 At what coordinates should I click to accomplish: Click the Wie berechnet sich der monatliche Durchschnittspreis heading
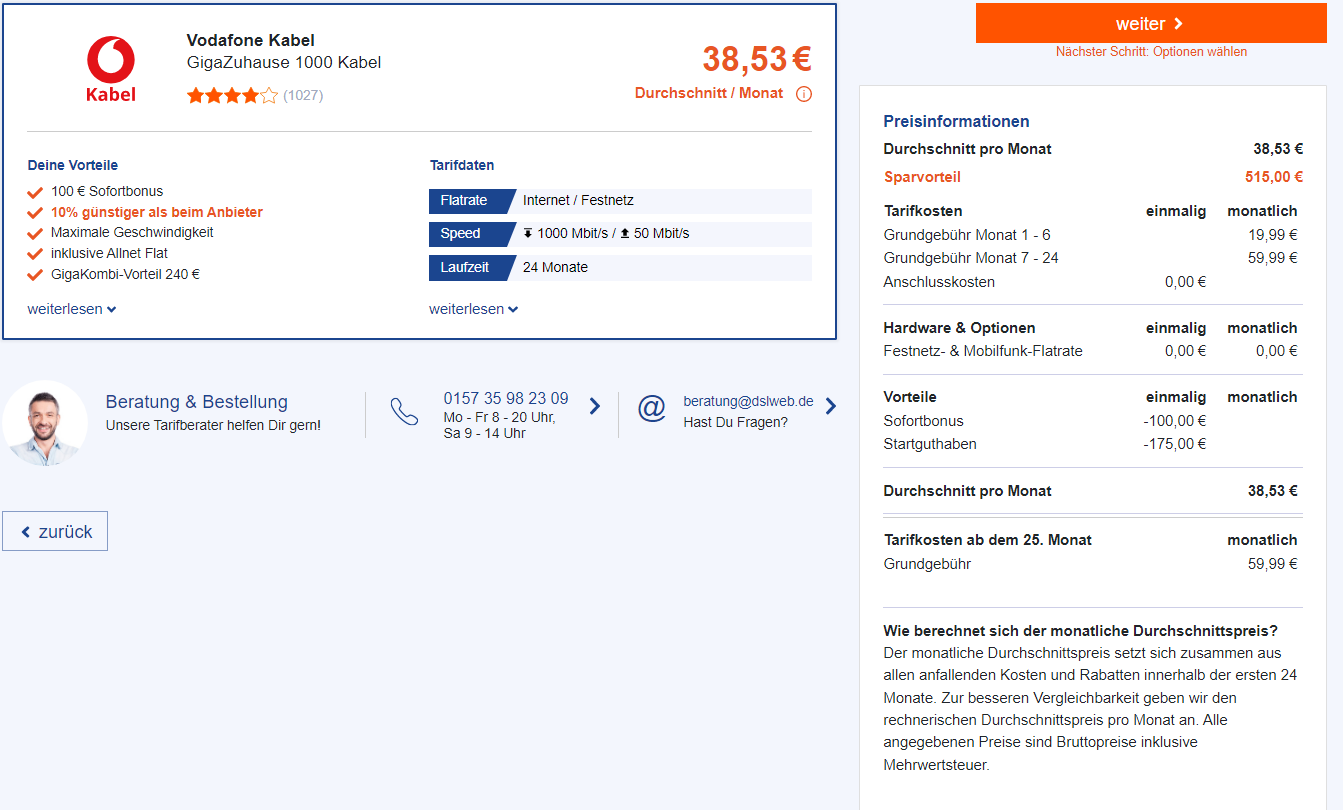[x=1081, y=631]
